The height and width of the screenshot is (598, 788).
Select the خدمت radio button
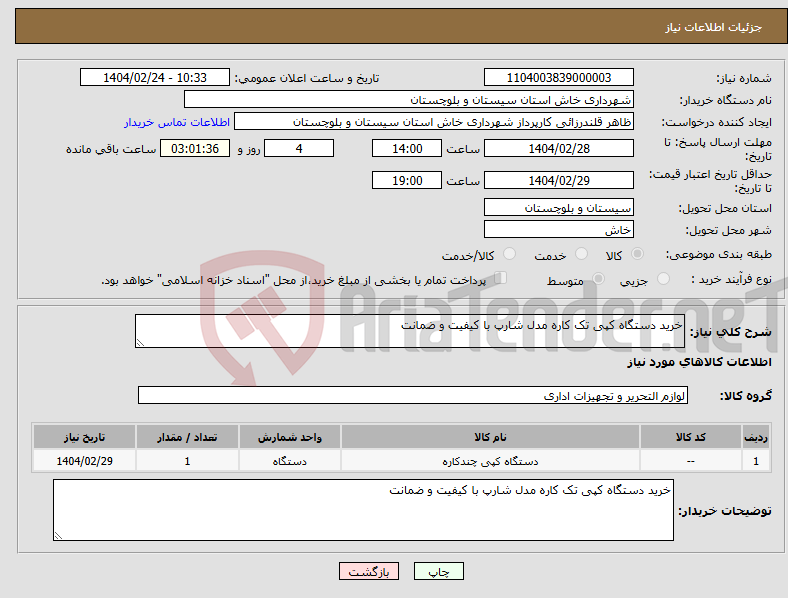tap(581, 254)
